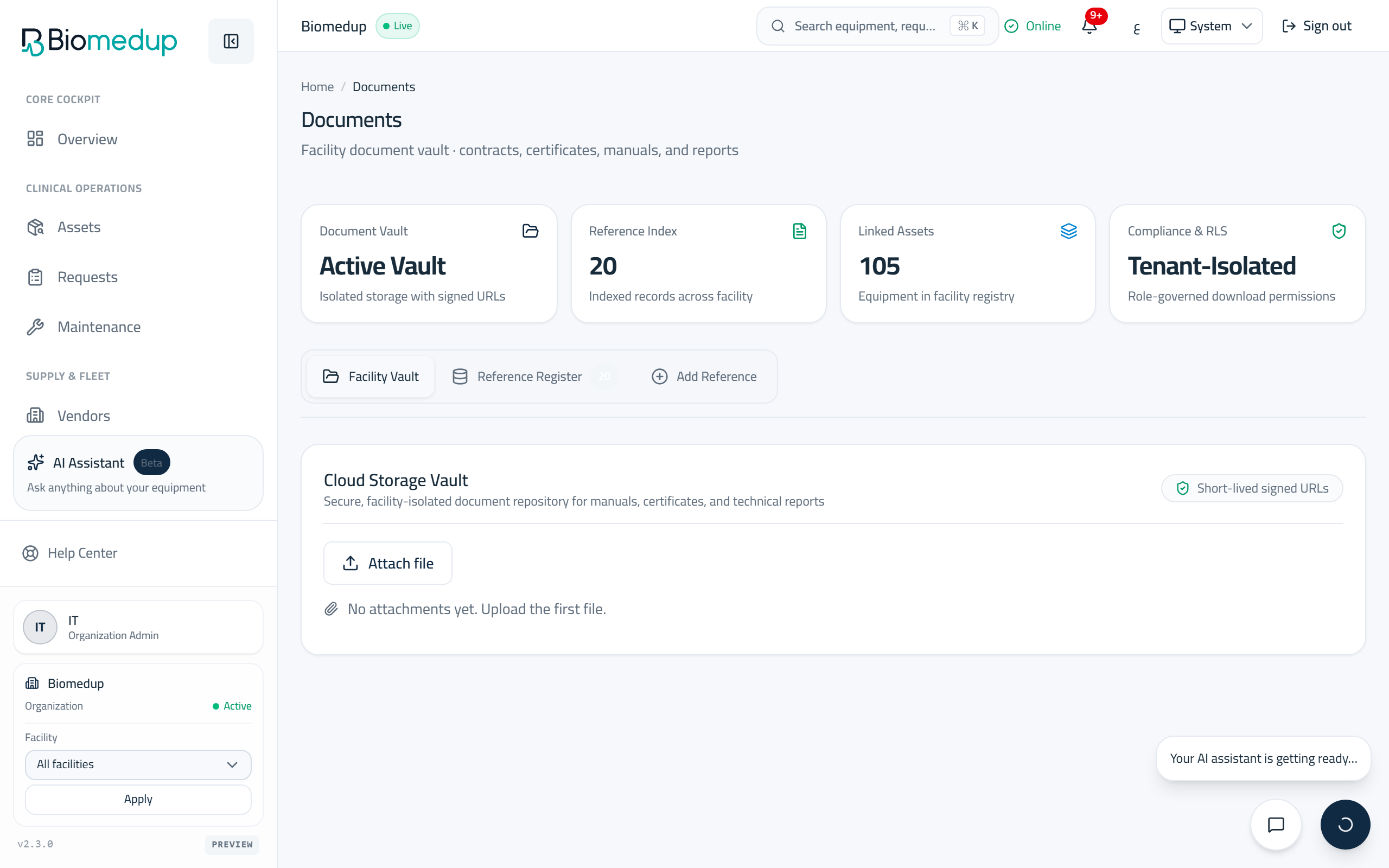Viewport: 1389px width, 868px height.
Task: Click the Short-lived signed URLs badge
Action: click(x=1252, y=488)
